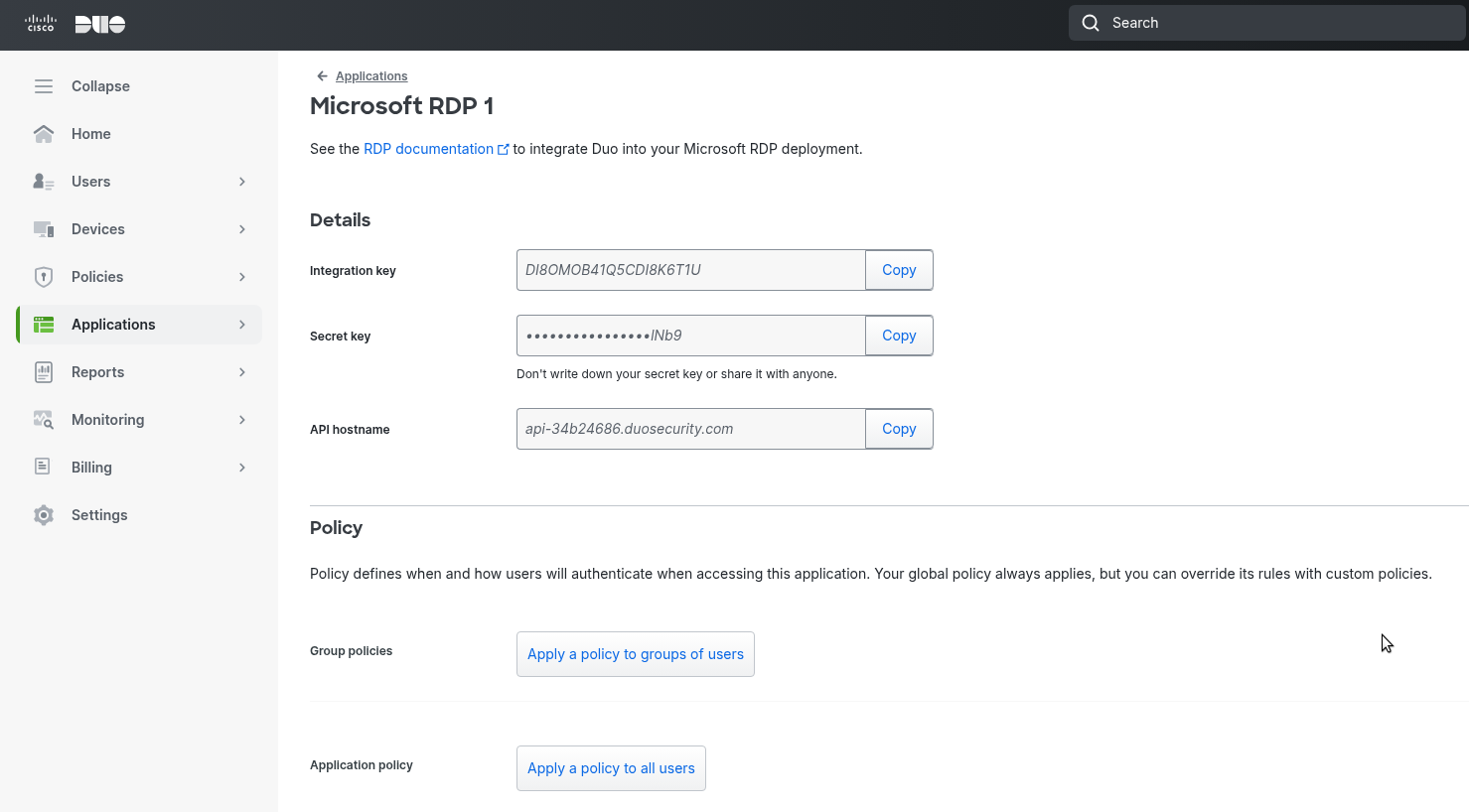Click the Policy section heading
The image size is (1469, 812).
336,528
